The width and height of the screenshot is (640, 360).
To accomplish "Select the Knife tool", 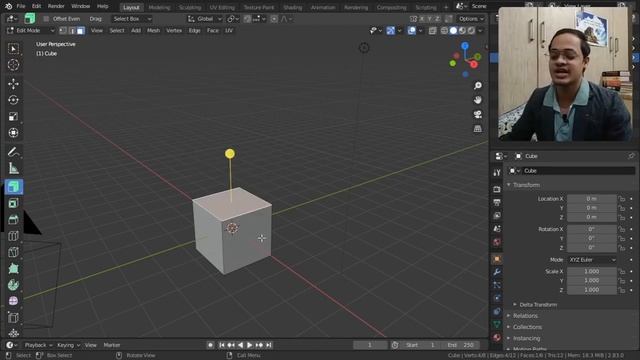I will tap(13, 252).
